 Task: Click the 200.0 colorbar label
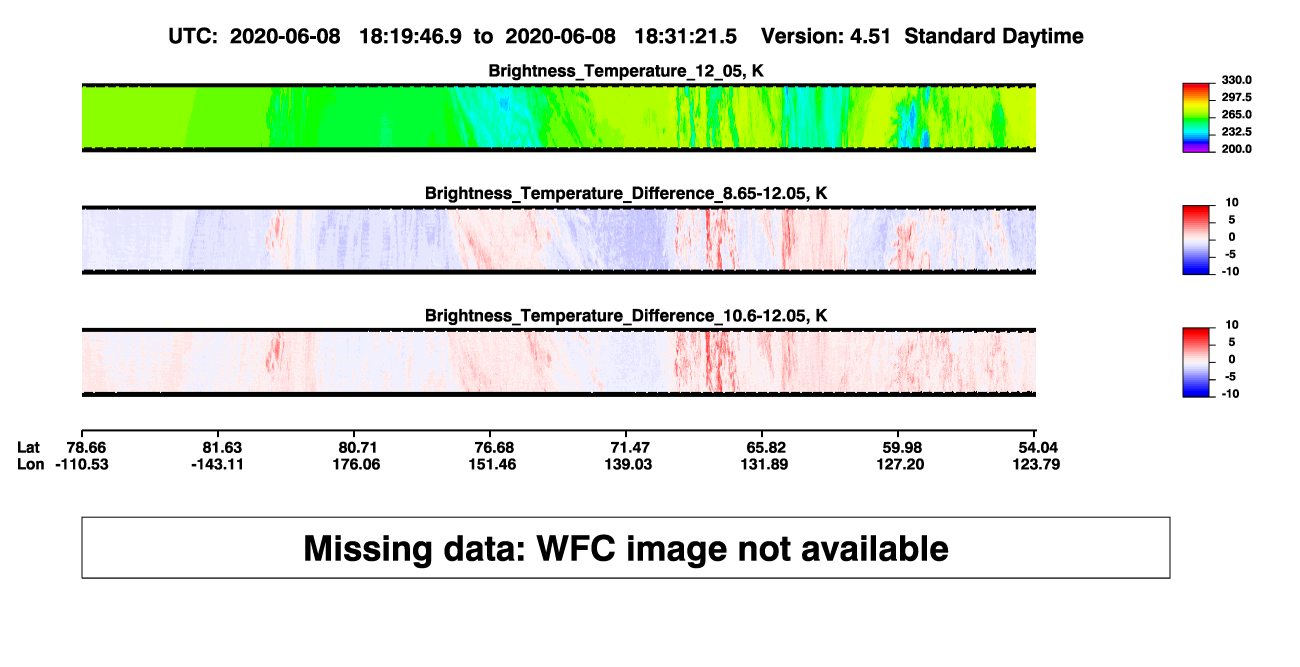point(1236,149)
